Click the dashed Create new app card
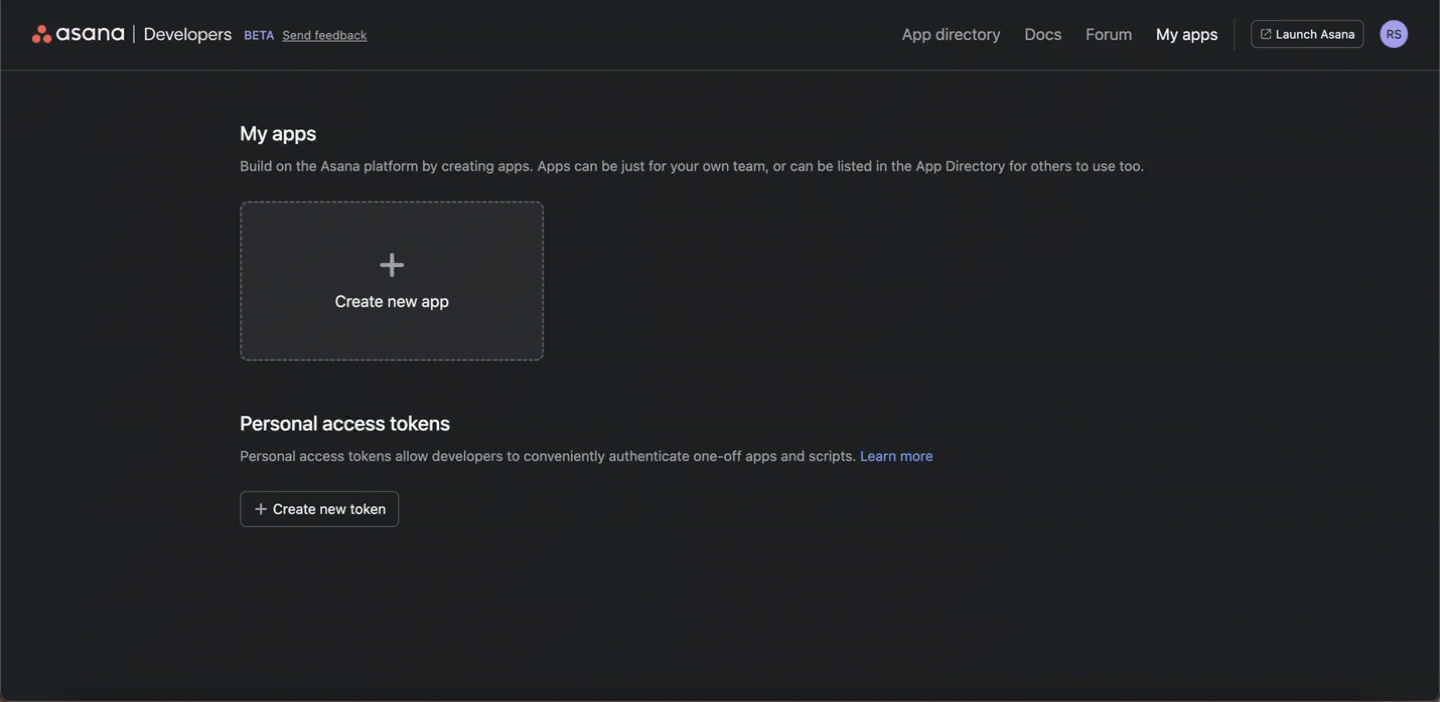This screenshot has width=1440, height=702. pyautogui.click(x=392, y=281)
